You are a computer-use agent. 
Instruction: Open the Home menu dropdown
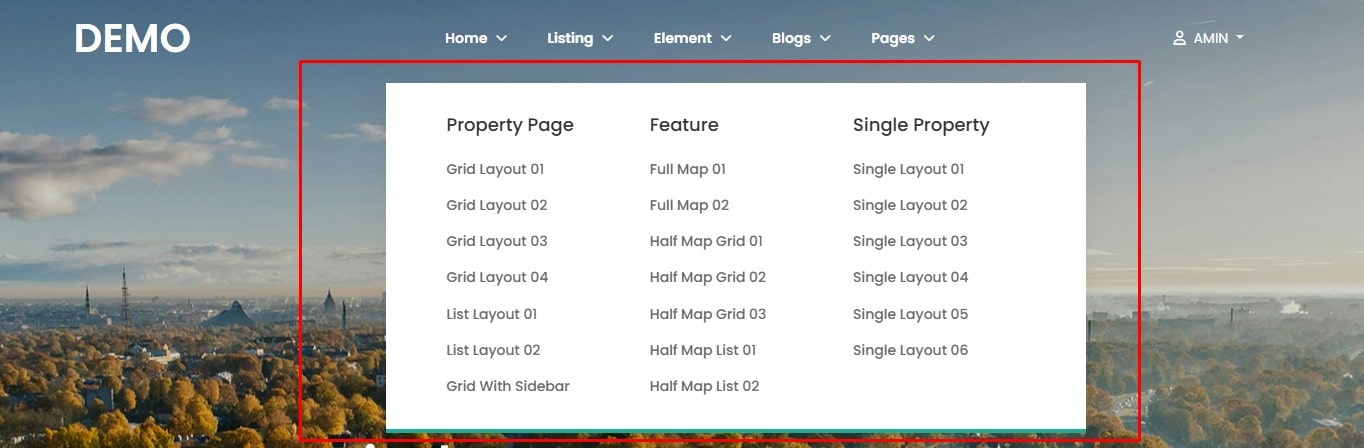tap(475, 38)
